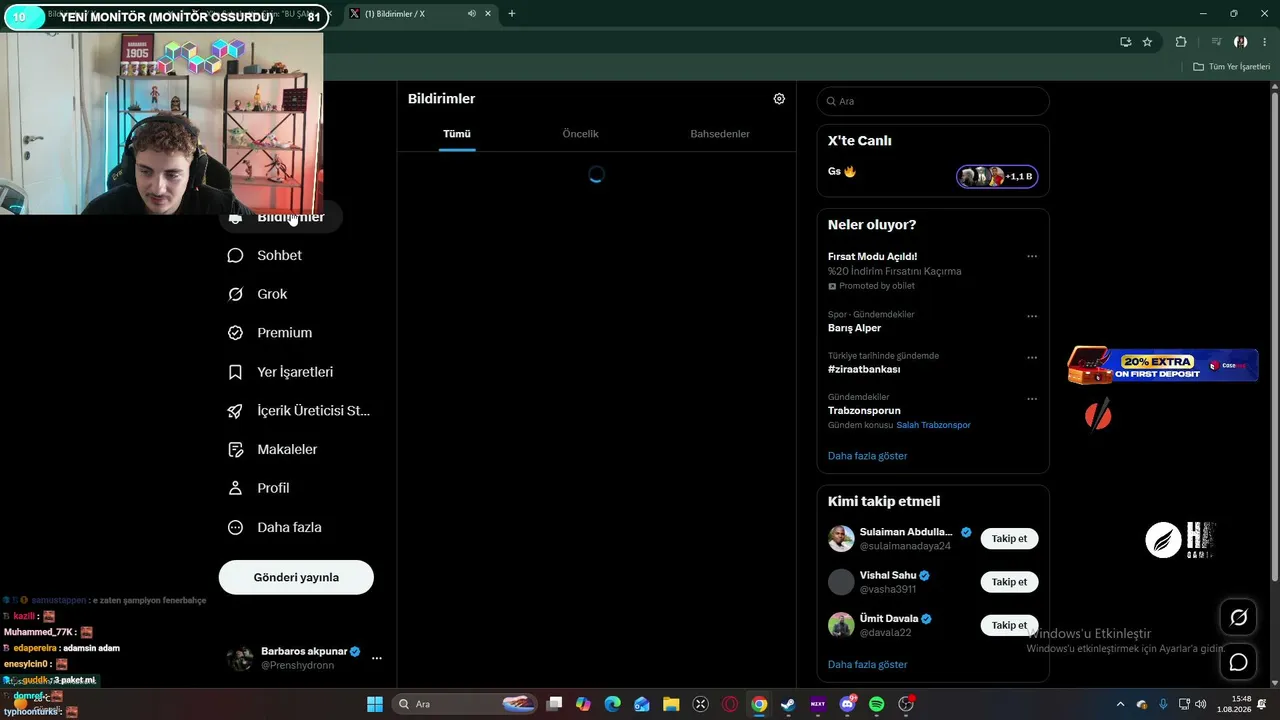Screen dimensions: 1280x720
Task: Click the Daha fazla circle icon
Action: click(235, 527)
